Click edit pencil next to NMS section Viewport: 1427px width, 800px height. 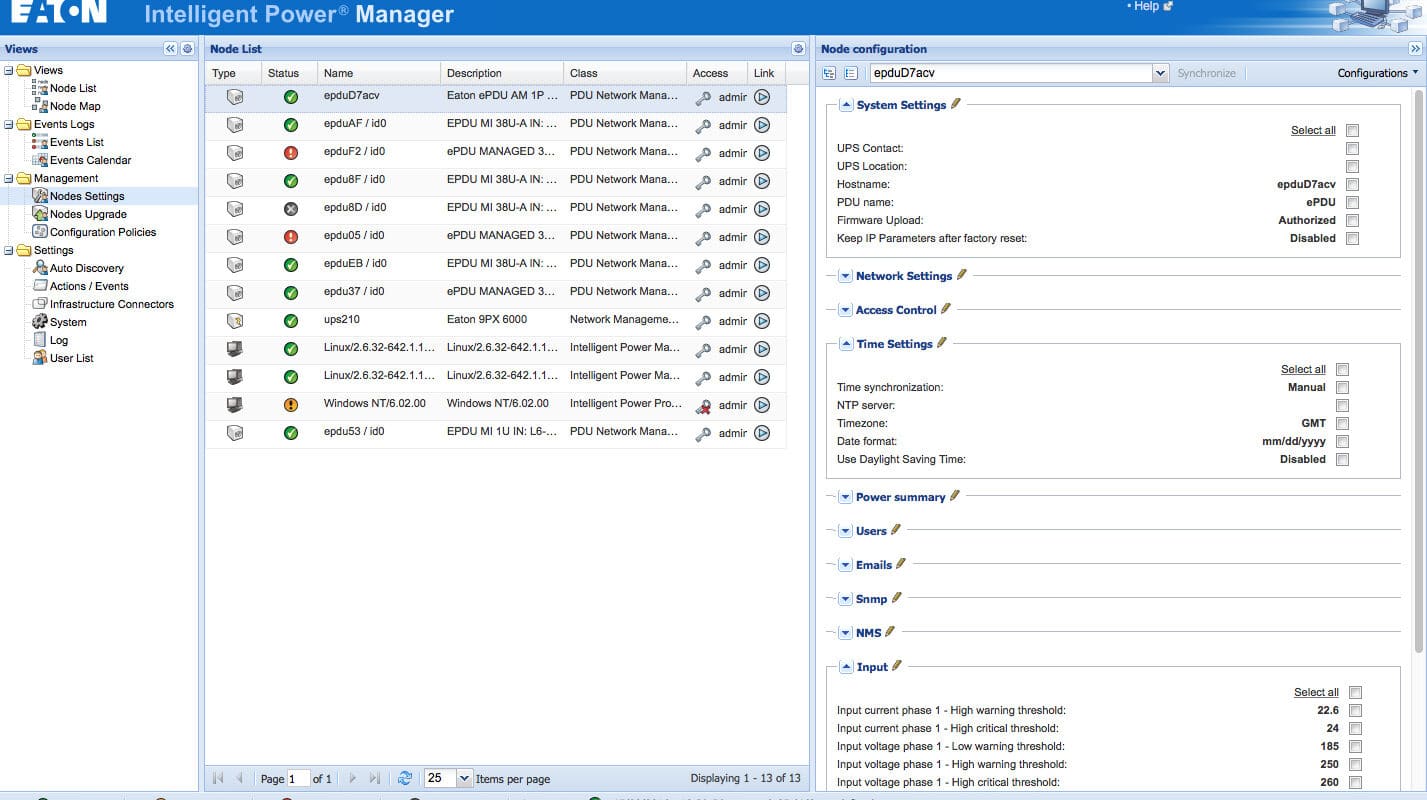coord(891,631)
